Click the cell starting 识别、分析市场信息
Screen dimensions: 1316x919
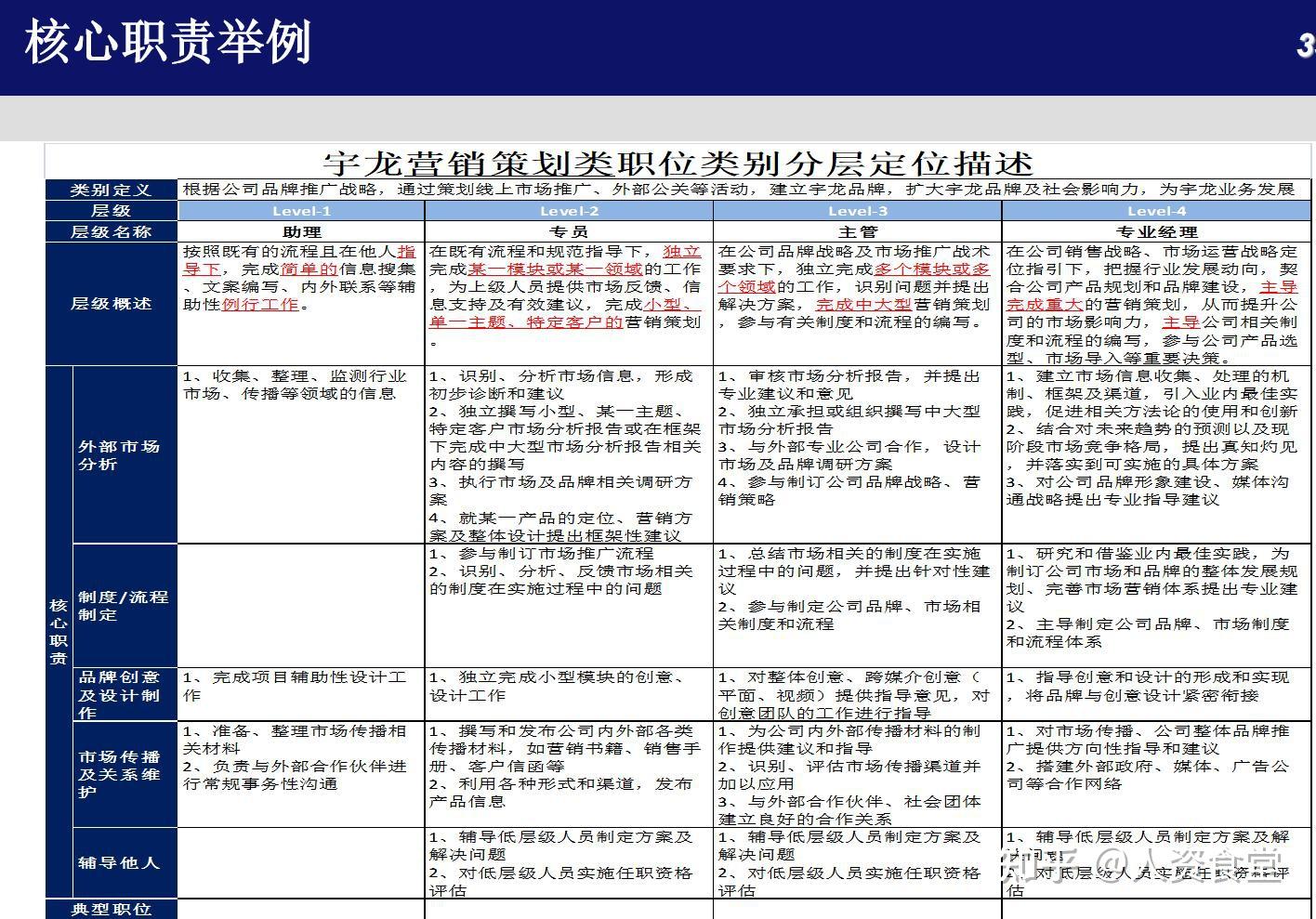(x=569, y=455)
